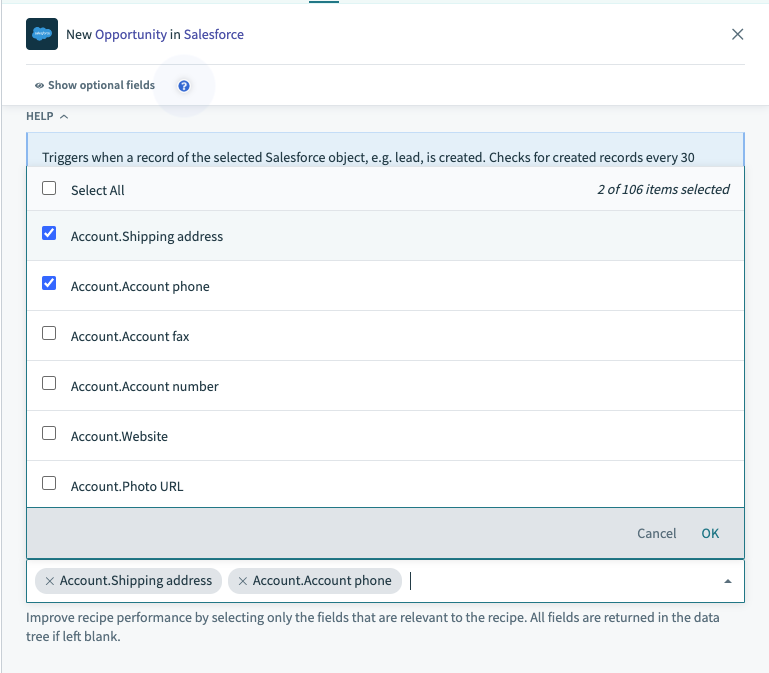Collapse the HELP section chevron

(64, 117)
